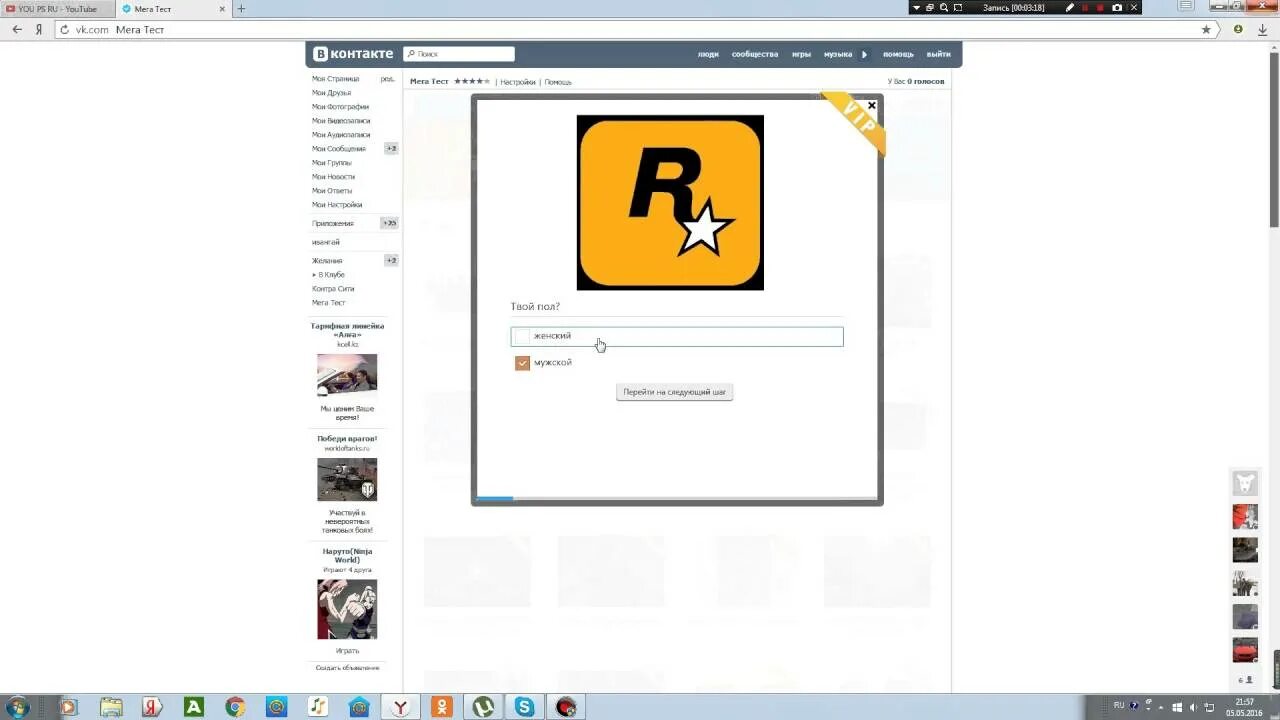Open recorder dropdown arrow menu
The image size is (1280, 720).
[916, 7]
